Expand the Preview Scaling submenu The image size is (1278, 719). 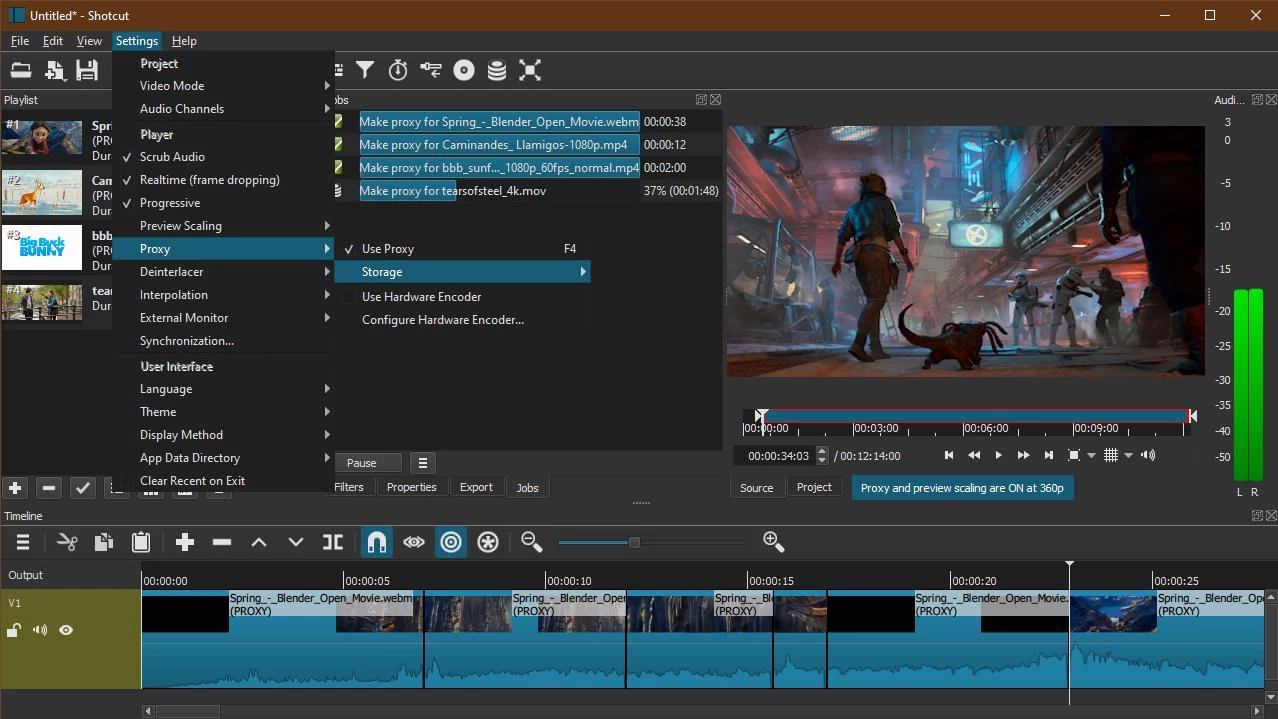coord(223,226)
